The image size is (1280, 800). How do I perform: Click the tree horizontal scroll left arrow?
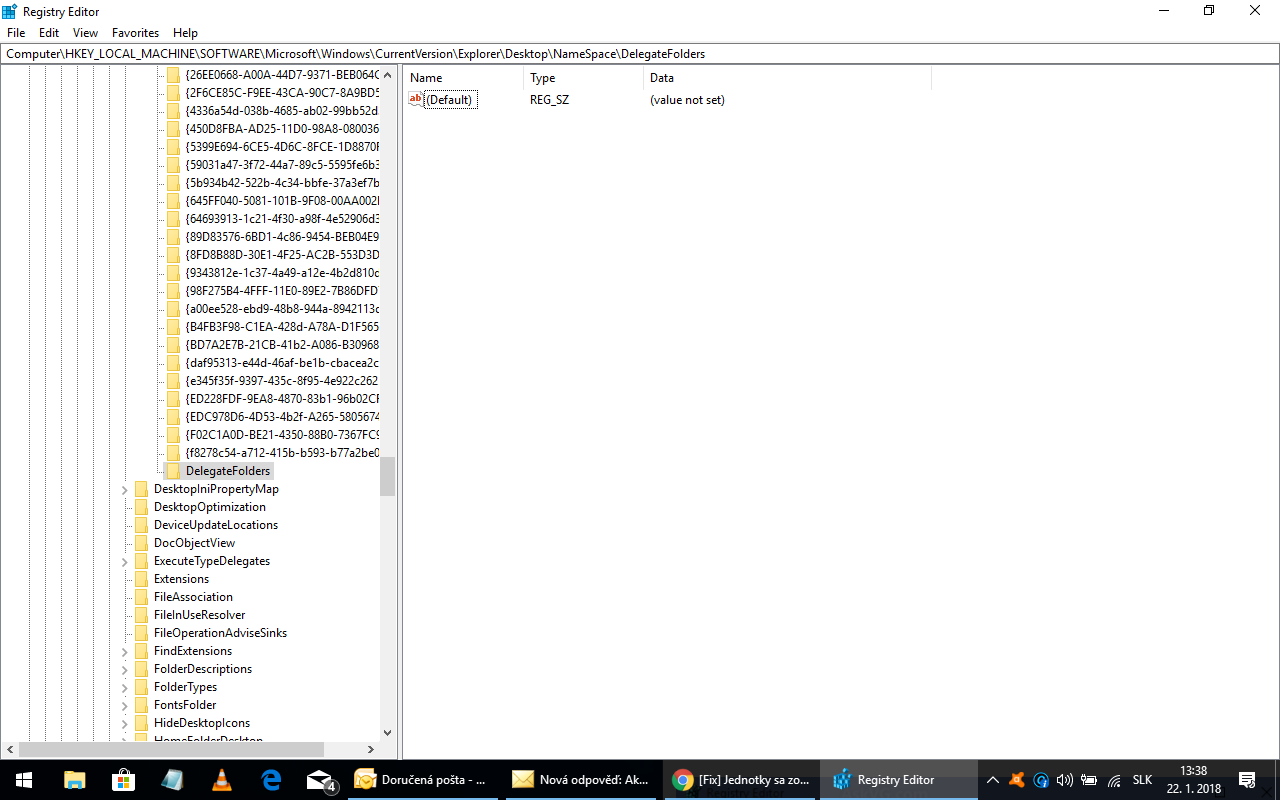[x=11, y=749]
